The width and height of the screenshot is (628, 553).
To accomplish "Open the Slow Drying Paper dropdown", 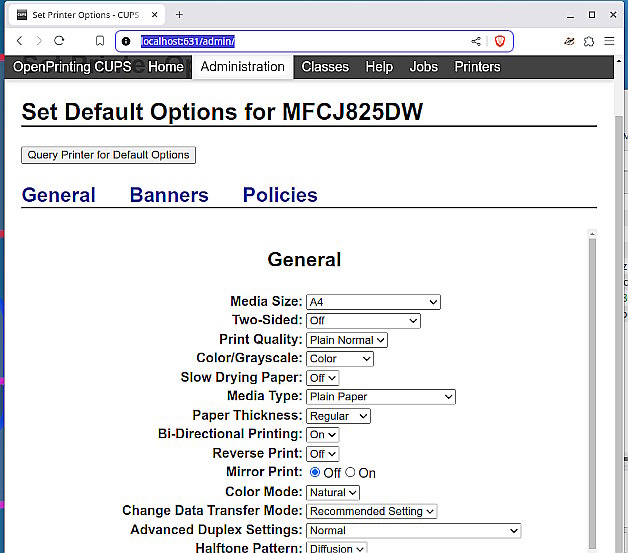I will coord(322,378).
